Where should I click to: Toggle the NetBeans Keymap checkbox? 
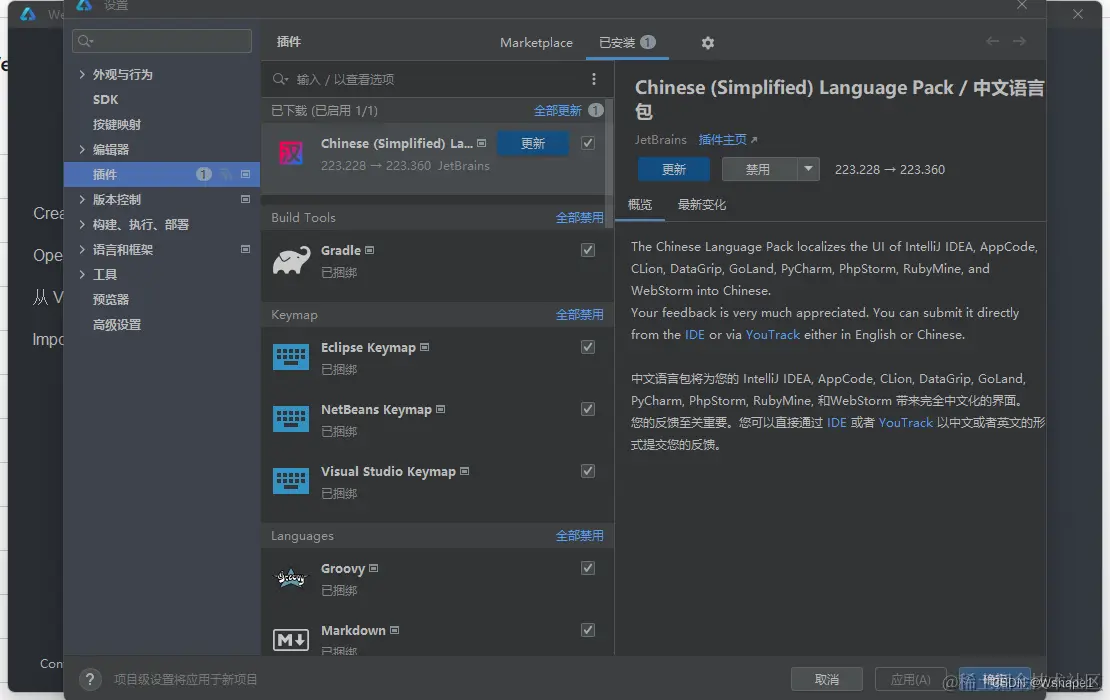point(588,409)
